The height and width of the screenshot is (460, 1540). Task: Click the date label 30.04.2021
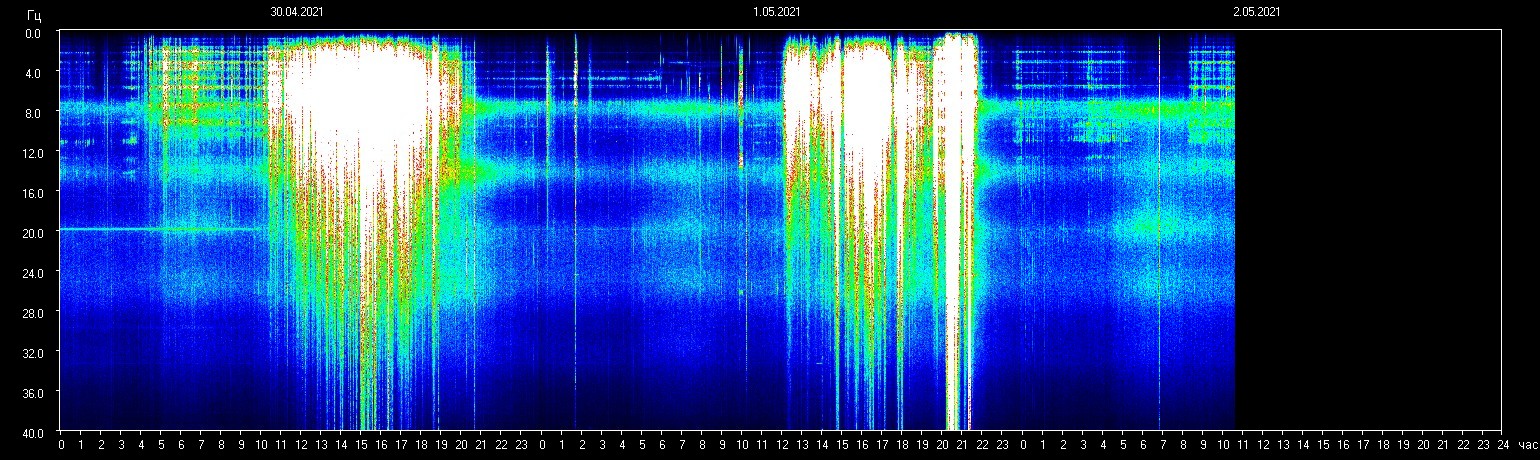(296, 12)
